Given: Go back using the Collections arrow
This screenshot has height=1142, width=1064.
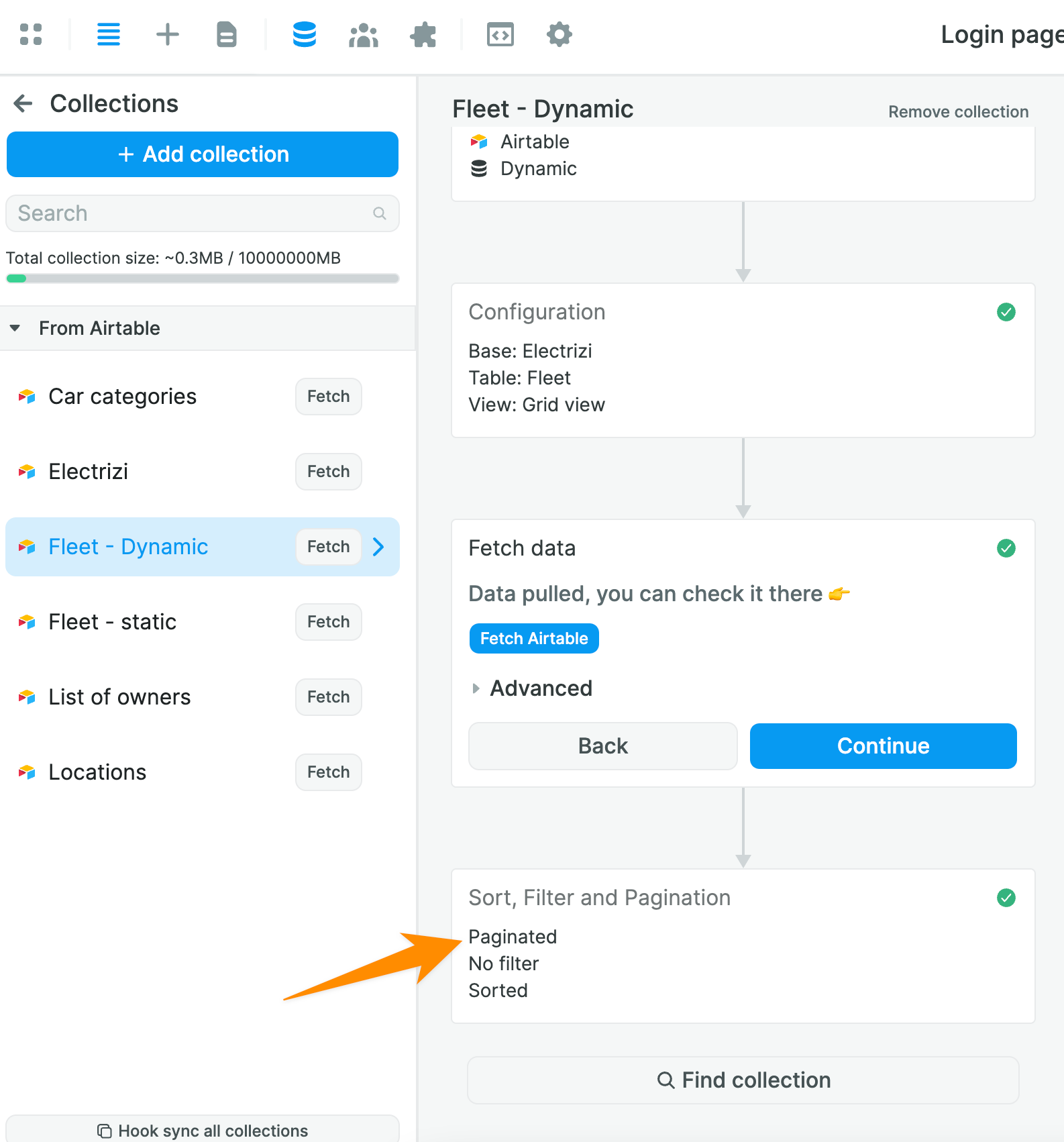Looking at the screenshot, I should 23,103.
